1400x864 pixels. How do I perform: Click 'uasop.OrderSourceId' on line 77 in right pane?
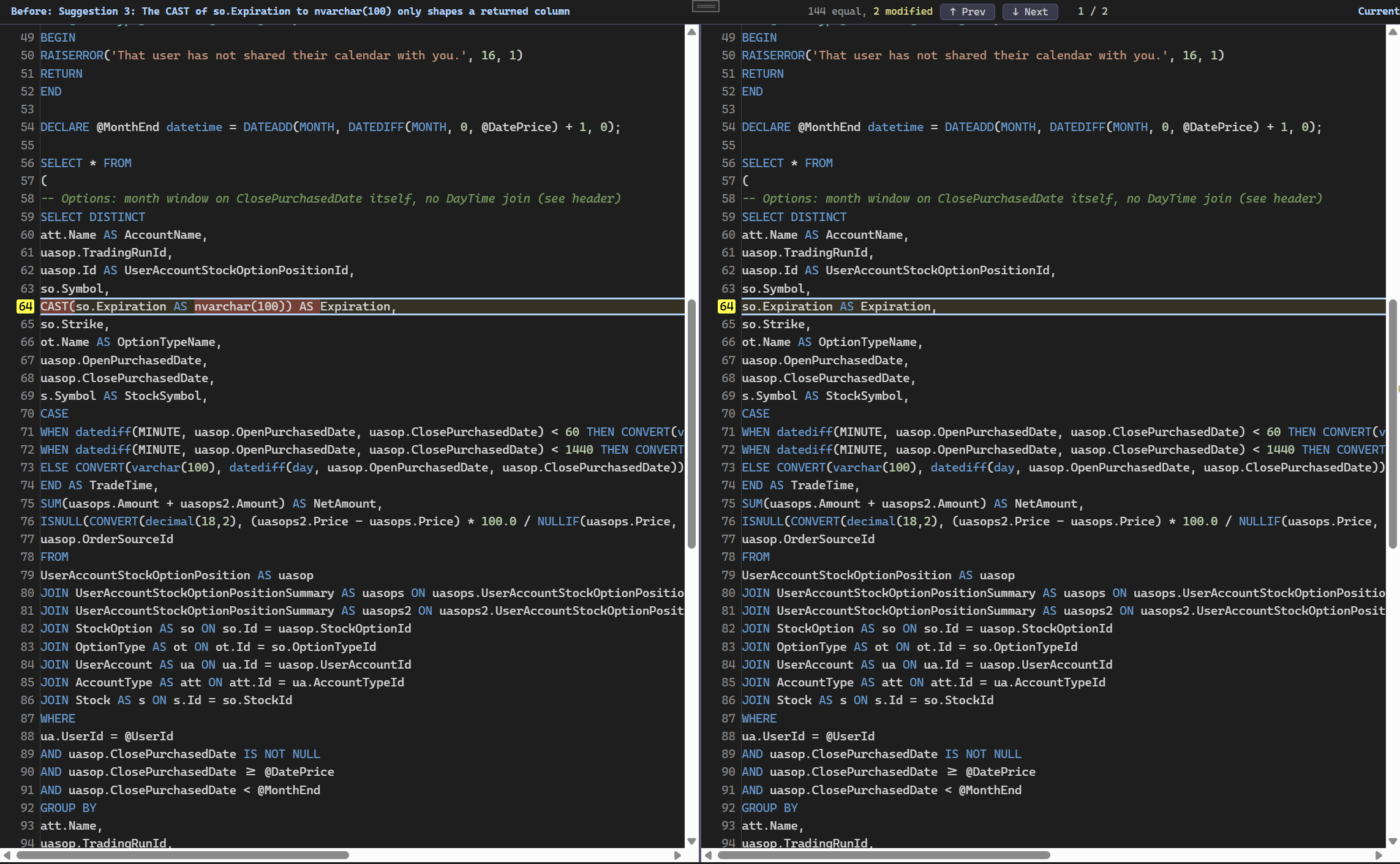click(808, 539)
